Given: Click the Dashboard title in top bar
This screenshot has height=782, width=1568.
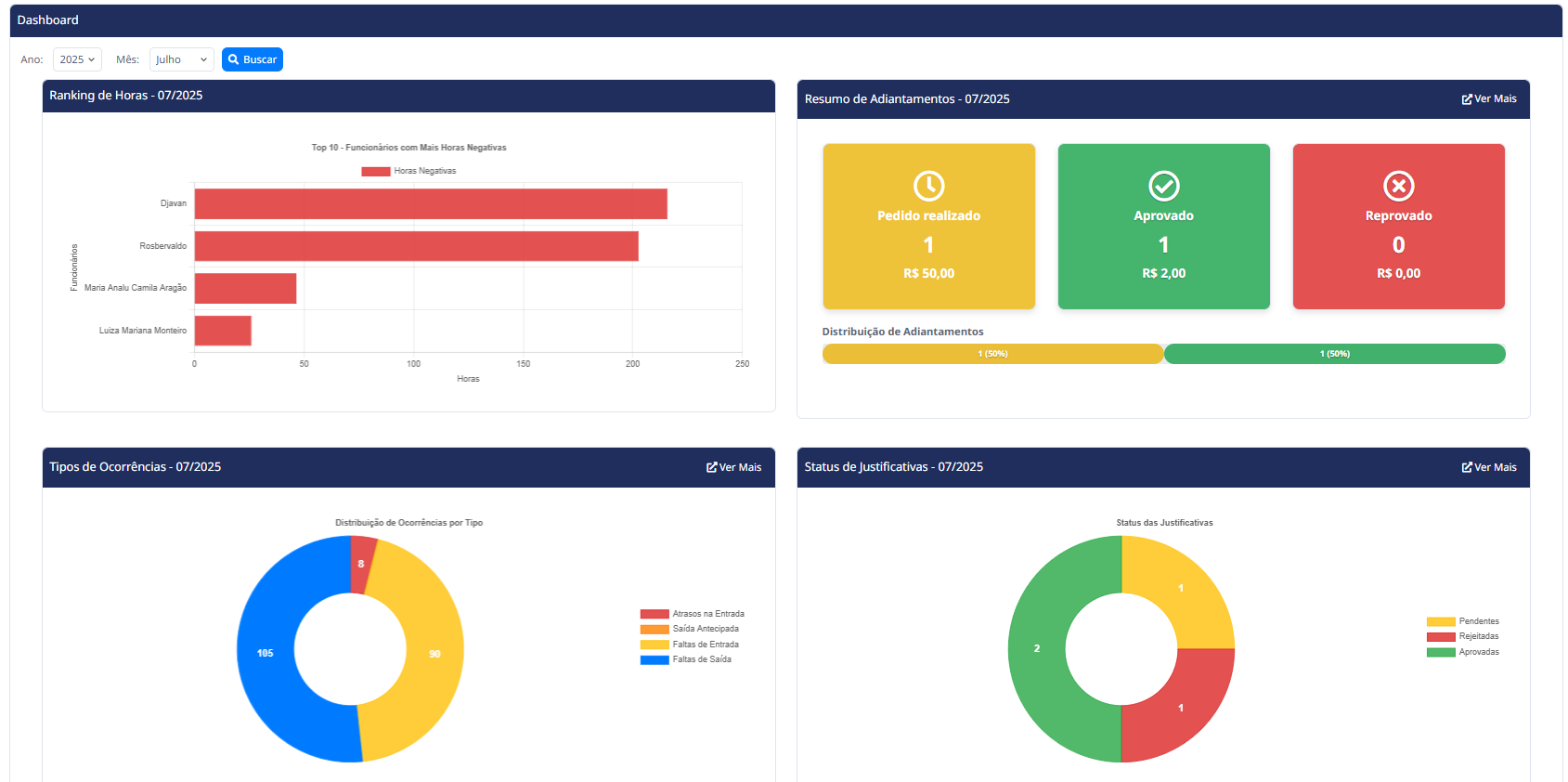Looking at the screenshot, I should 48,20.
